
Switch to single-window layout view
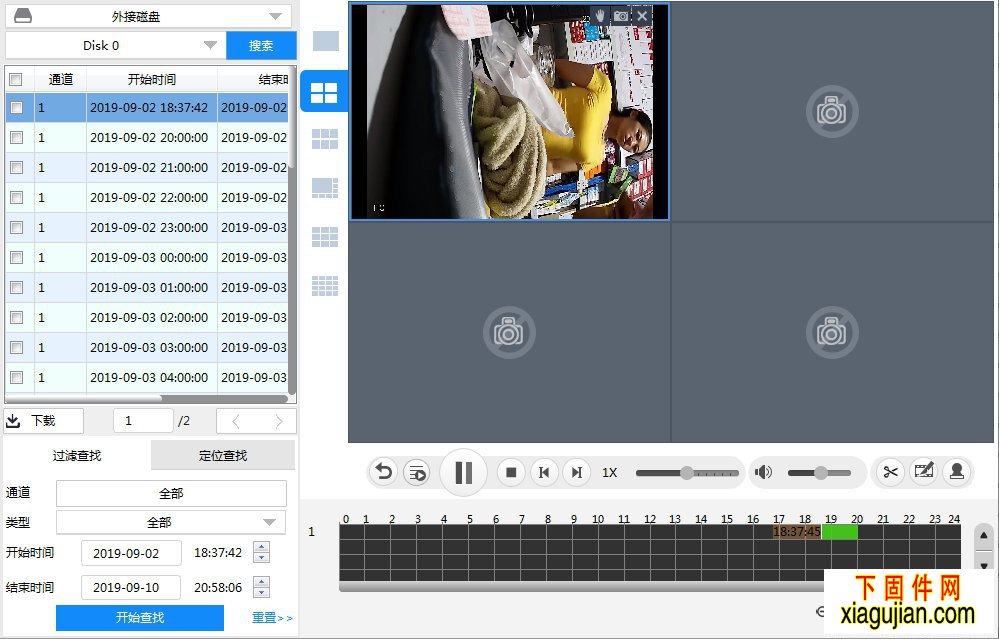326,41
